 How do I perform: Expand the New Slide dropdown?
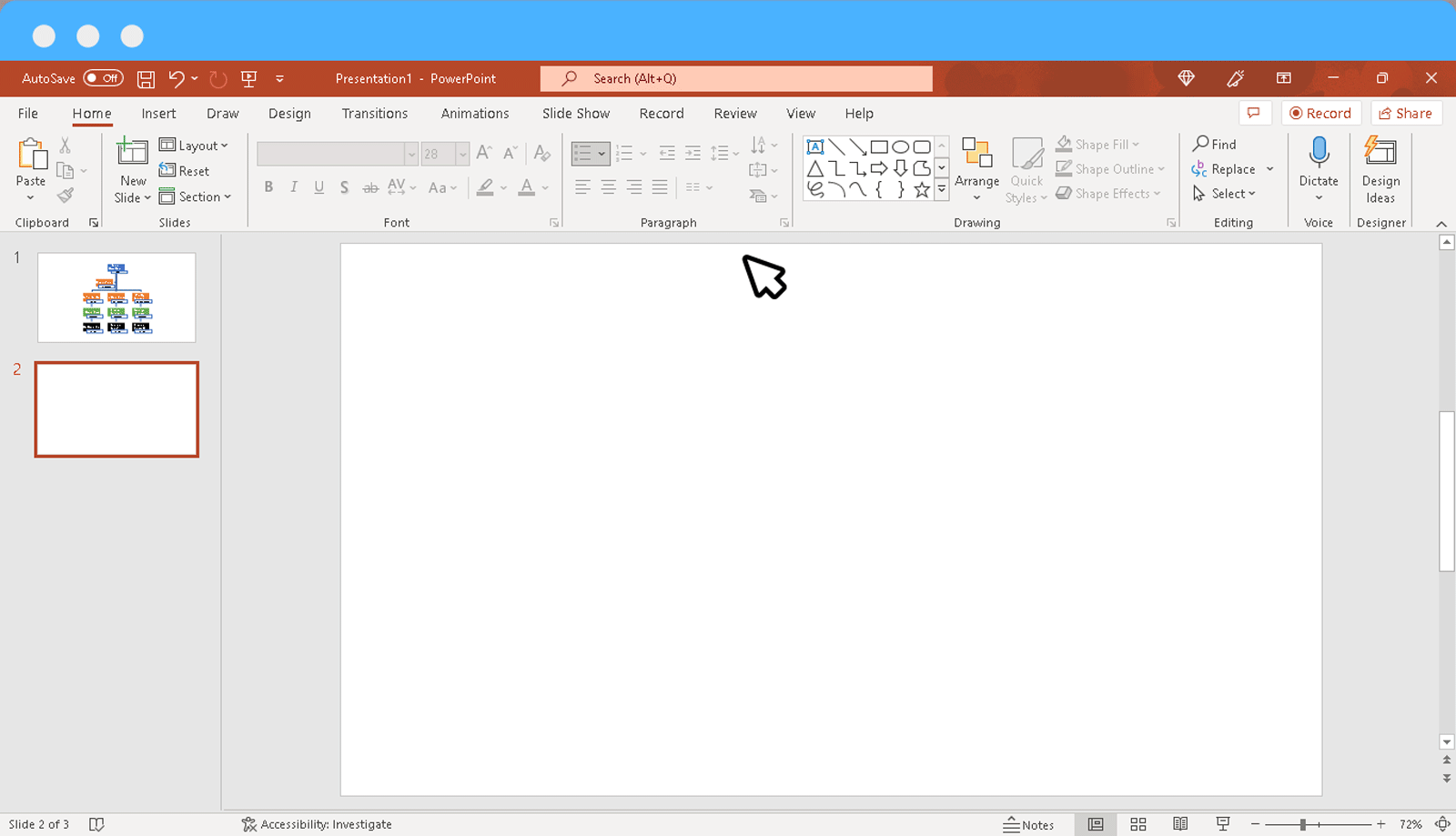click(x=131, y=197)
